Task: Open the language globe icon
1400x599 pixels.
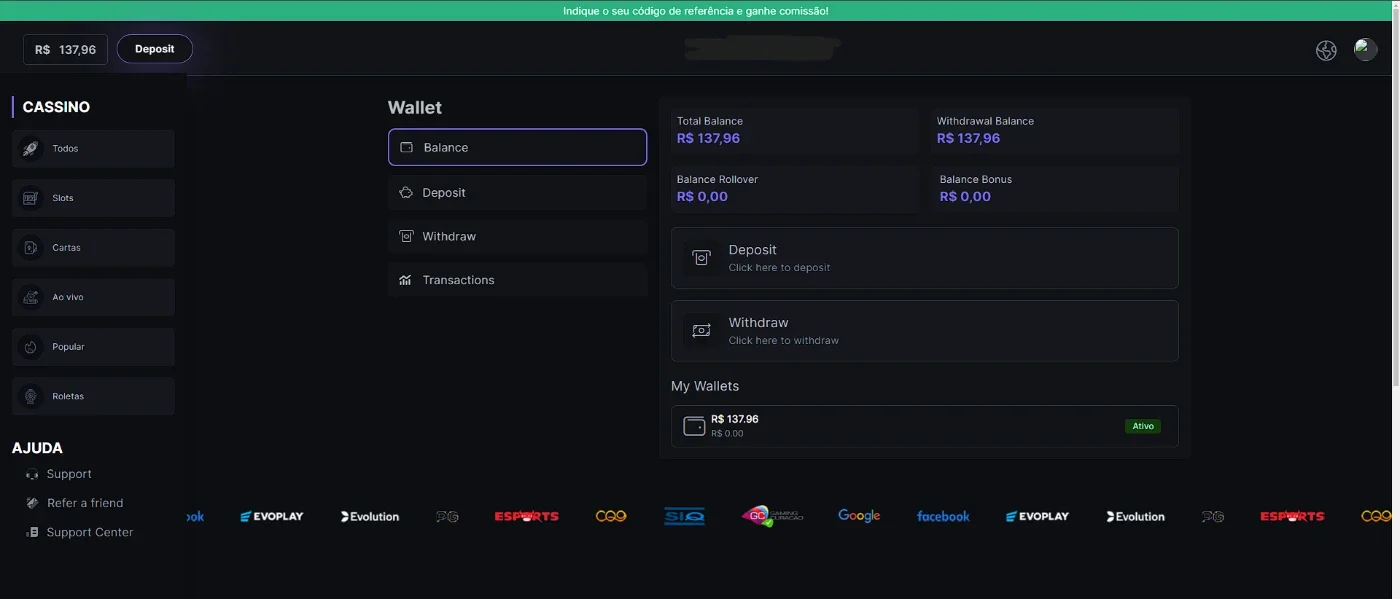Action: [1326, 51]
